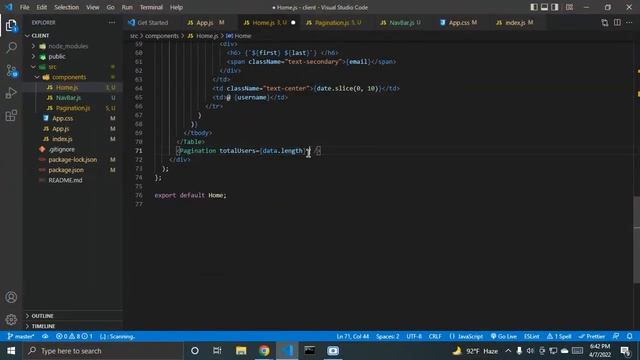The image size is (640, 360).
Task: Open the Edit menu
Action: pos(42,7)
